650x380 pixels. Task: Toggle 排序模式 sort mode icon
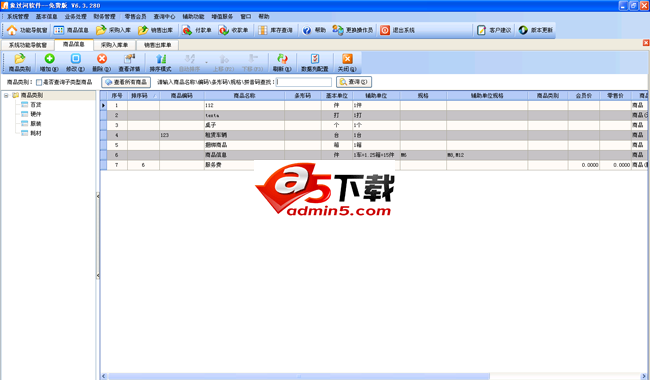[x=160, y=59]
